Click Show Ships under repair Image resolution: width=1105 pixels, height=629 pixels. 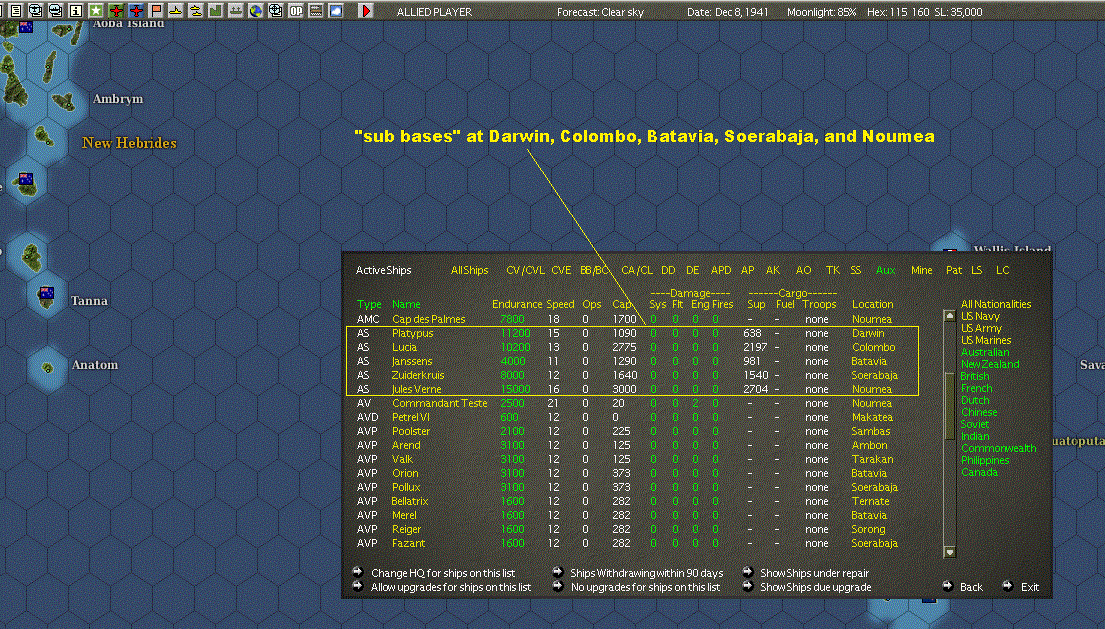pos(815,573)
